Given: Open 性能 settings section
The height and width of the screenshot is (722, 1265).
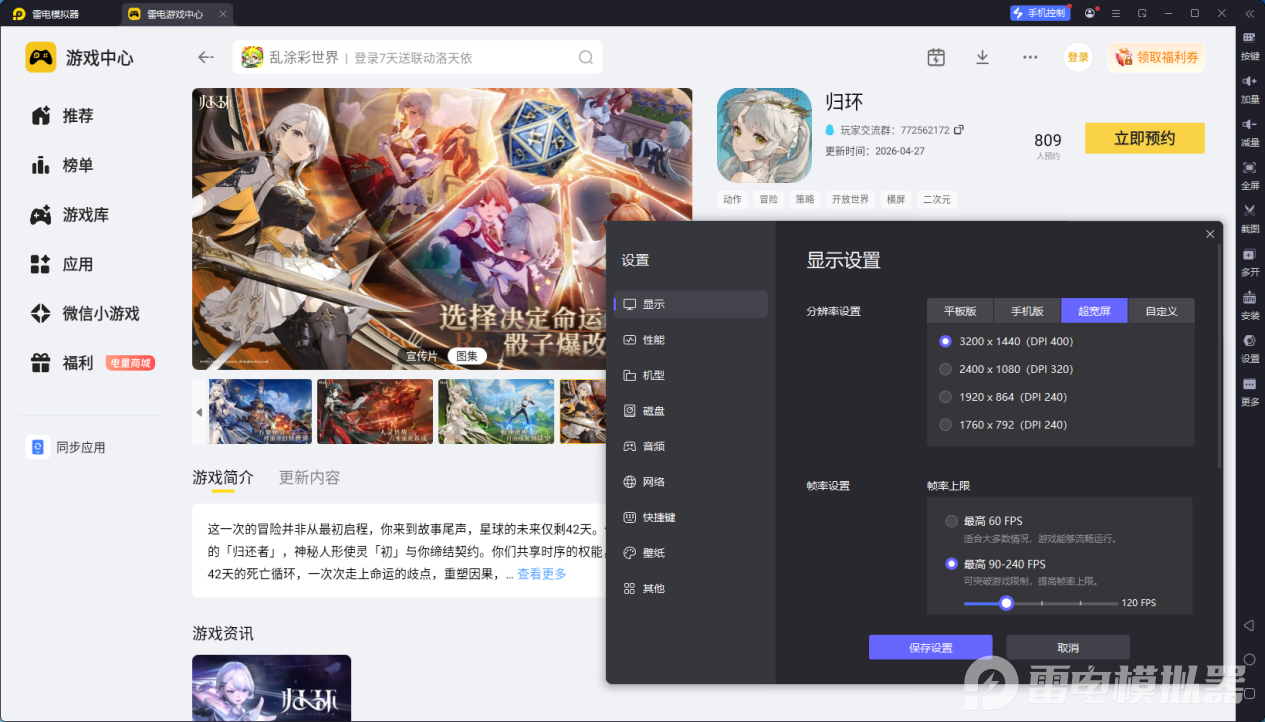Looking at the screenshot, I should 691,340.
